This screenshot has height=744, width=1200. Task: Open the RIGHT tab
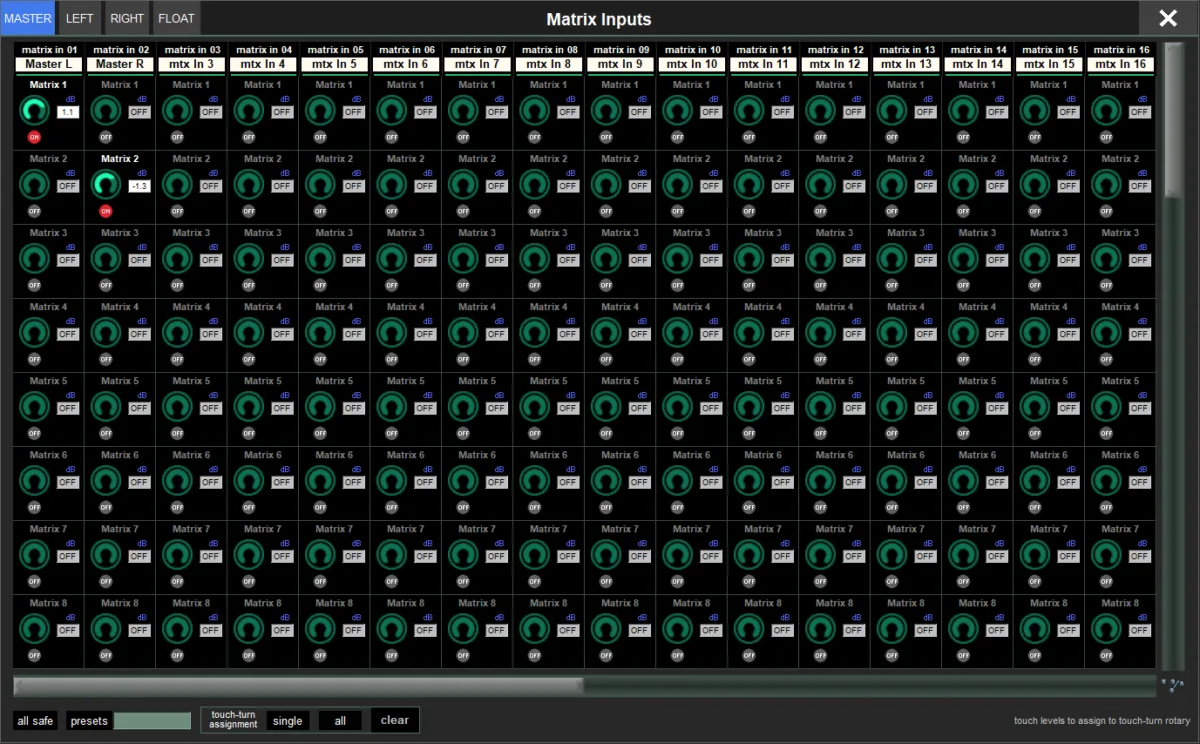coord(127,18)
